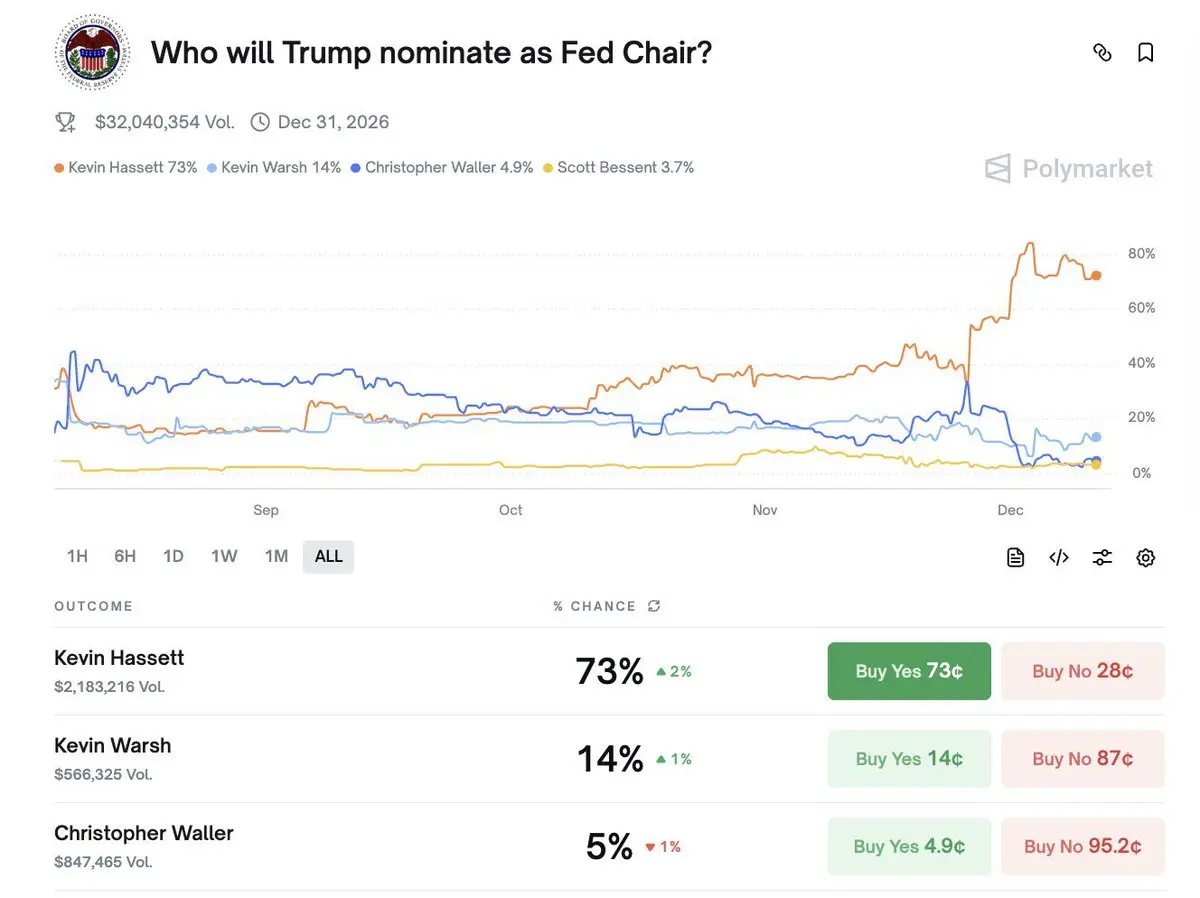Buy No on Kevin Warsh at 87¢
This screenshot has height=898, width=1200.
click(1083, 759)
